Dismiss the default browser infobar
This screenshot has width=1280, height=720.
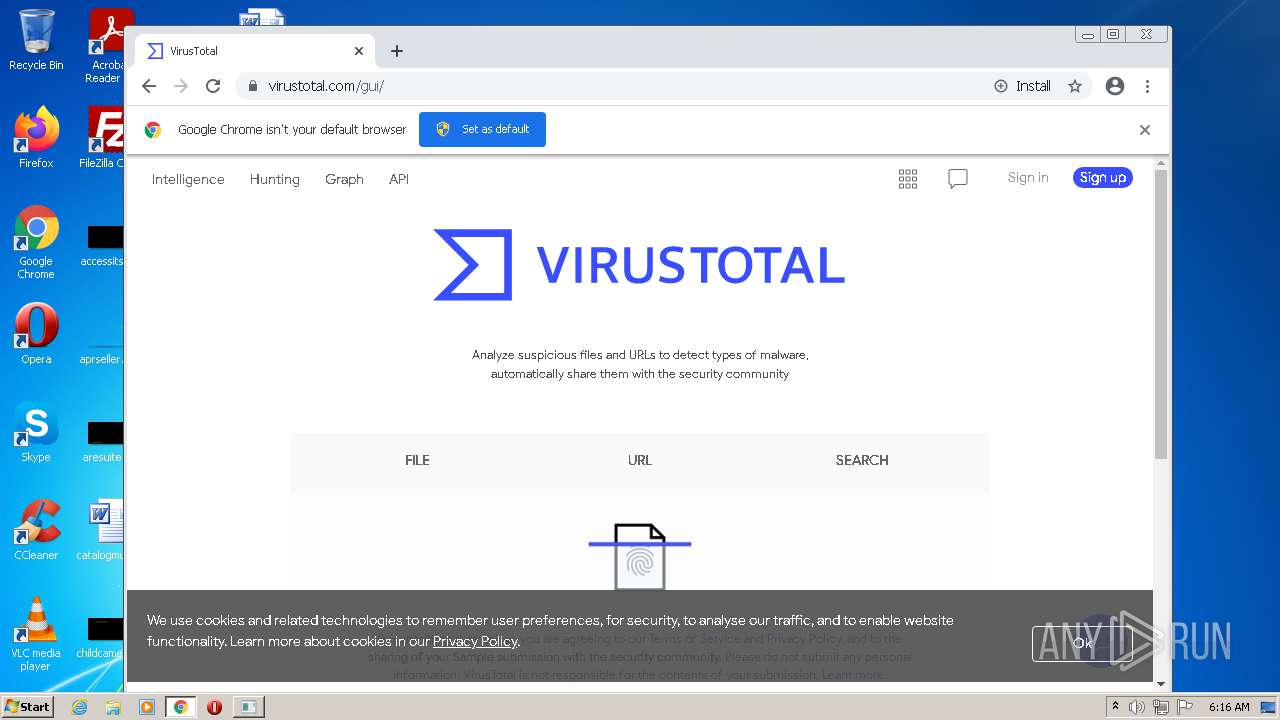pos(1145,130)
